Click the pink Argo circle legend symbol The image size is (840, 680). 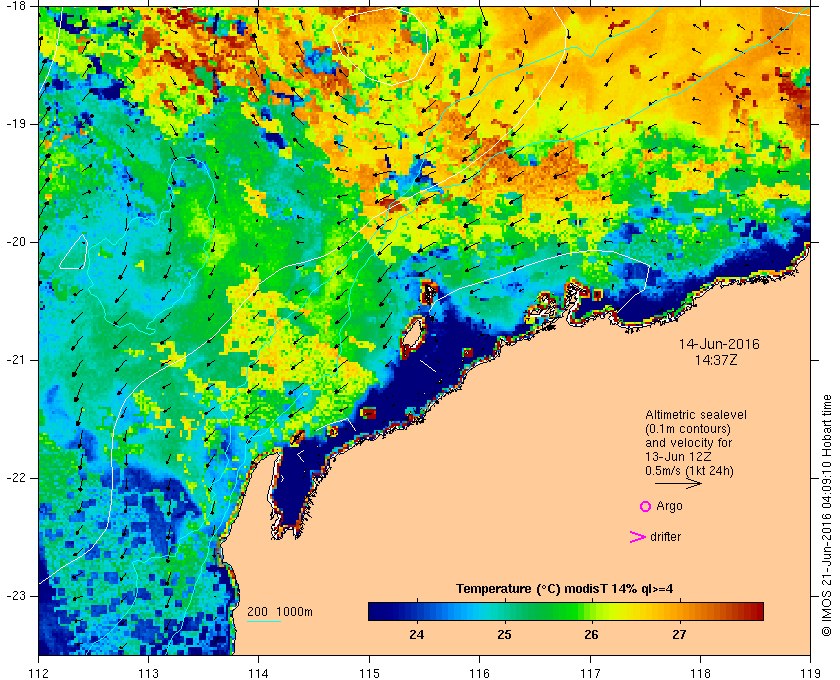(646, 506)
